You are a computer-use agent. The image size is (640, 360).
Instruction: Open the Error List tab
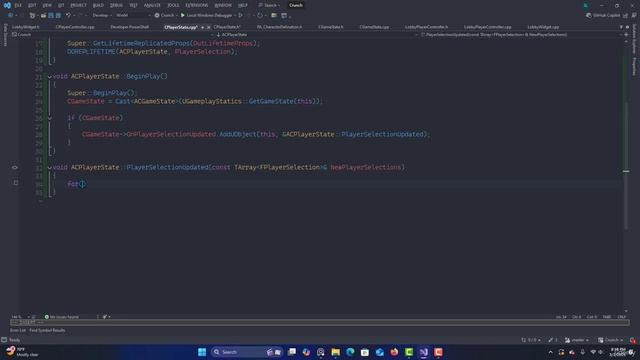point(18,330)
